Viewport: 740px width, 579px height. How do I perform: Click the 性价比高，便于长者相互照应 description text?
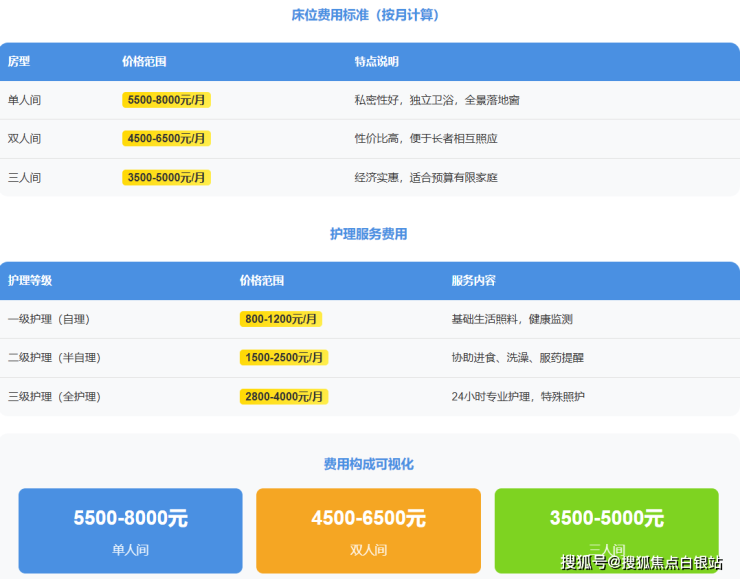click(x=425, y=139)
